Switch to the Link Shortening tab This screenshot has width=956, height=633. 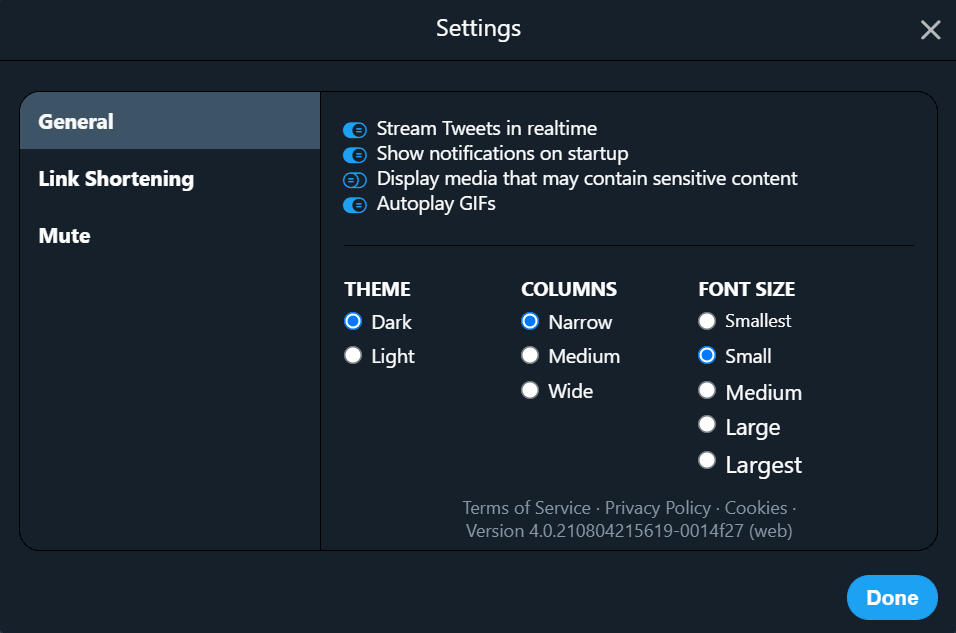pos(170,178)
